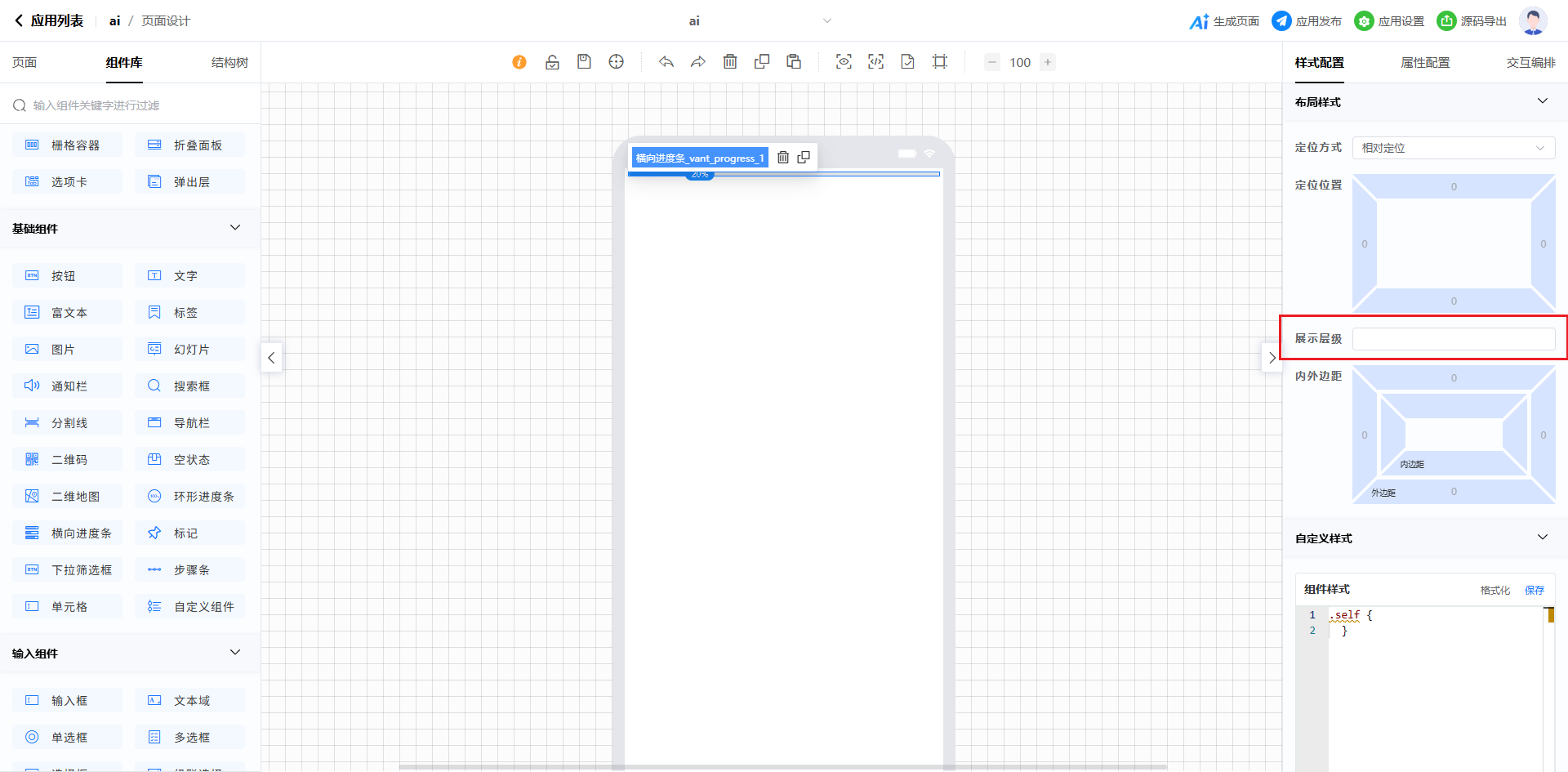Increase zoom with the plus button
Viewport: 1568px width, 772px height.
(1048, 62)
